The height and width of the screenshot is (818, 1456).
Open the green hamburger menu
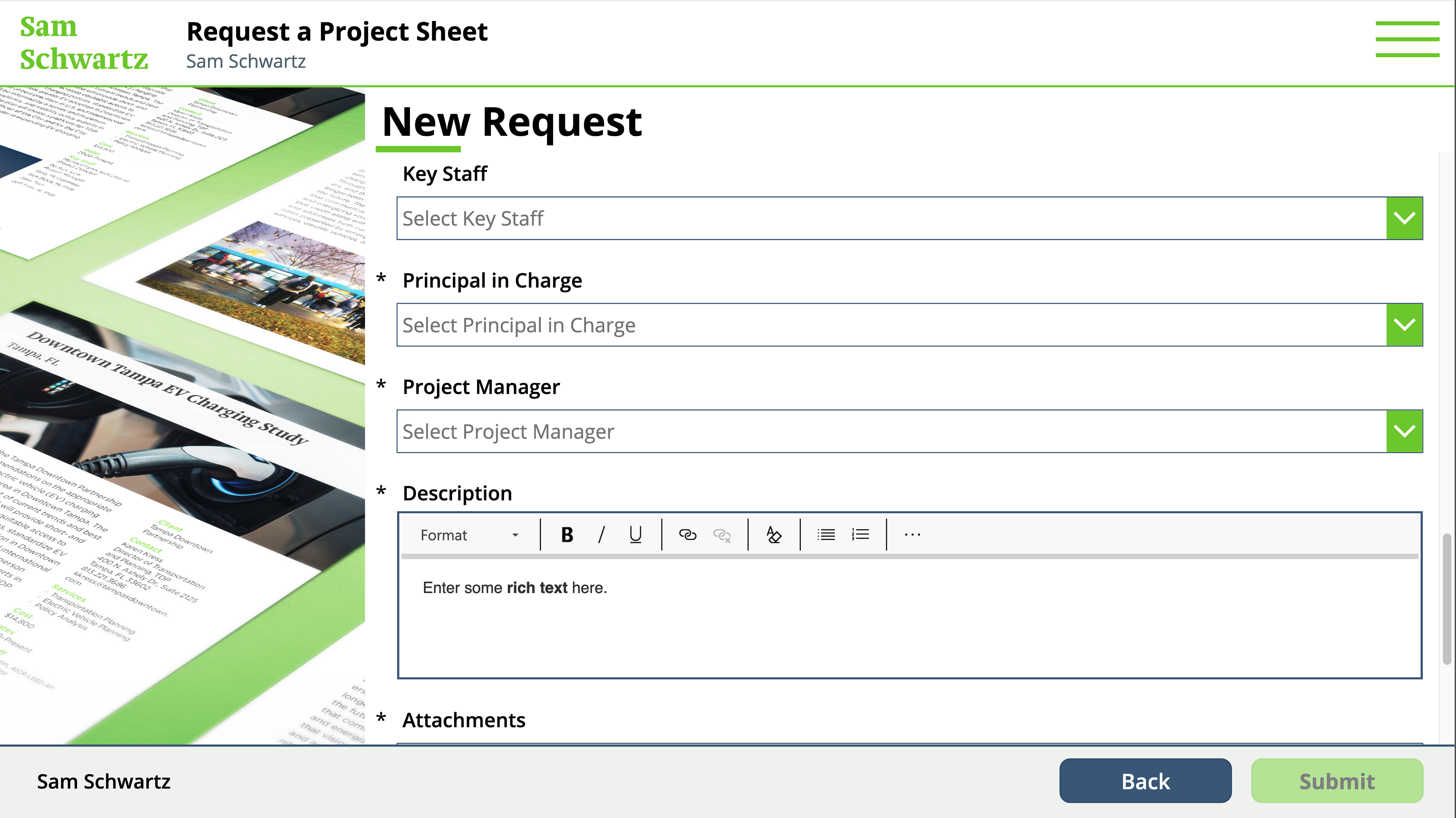coord(1407,39)
